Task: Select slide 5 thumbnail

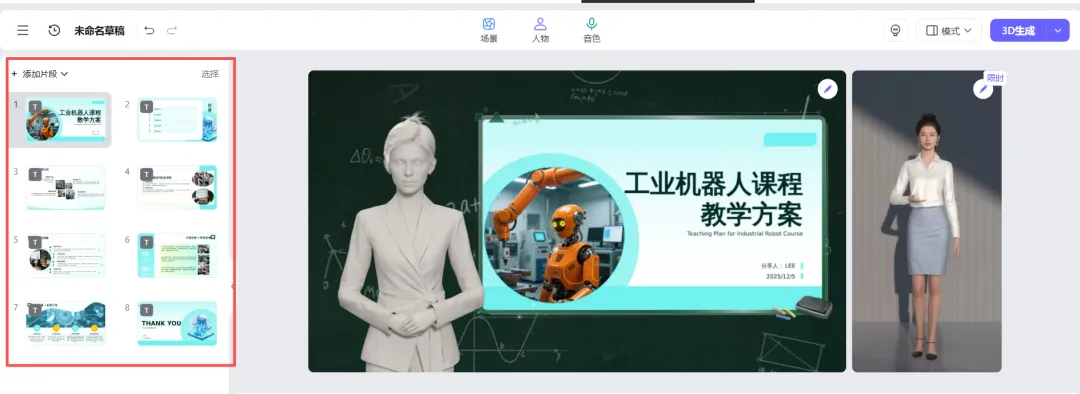Action: tap(65, 255)
